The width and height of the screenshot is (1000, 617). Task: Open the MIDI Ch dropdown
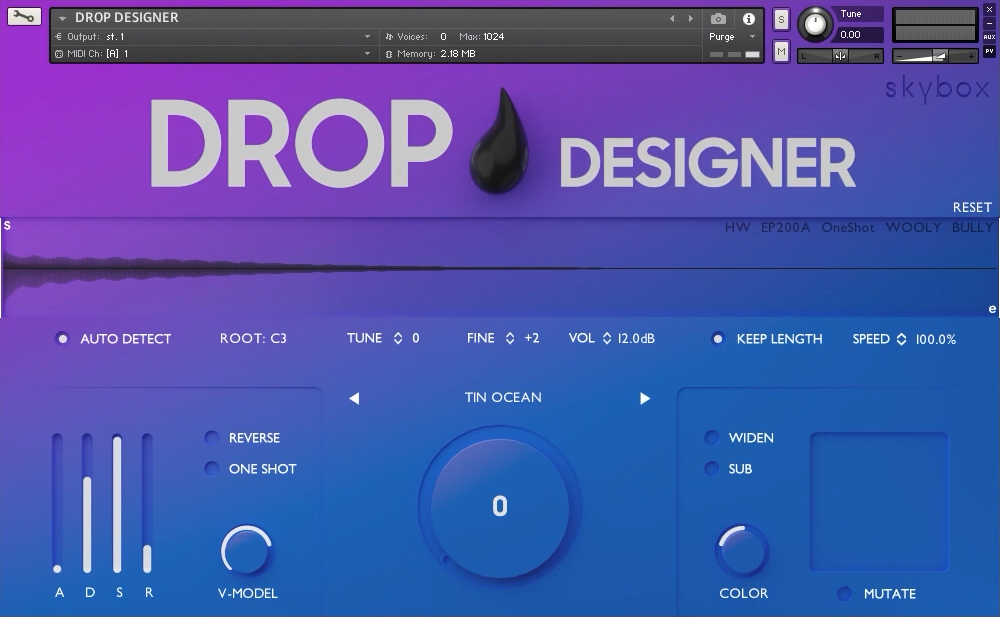367,54
